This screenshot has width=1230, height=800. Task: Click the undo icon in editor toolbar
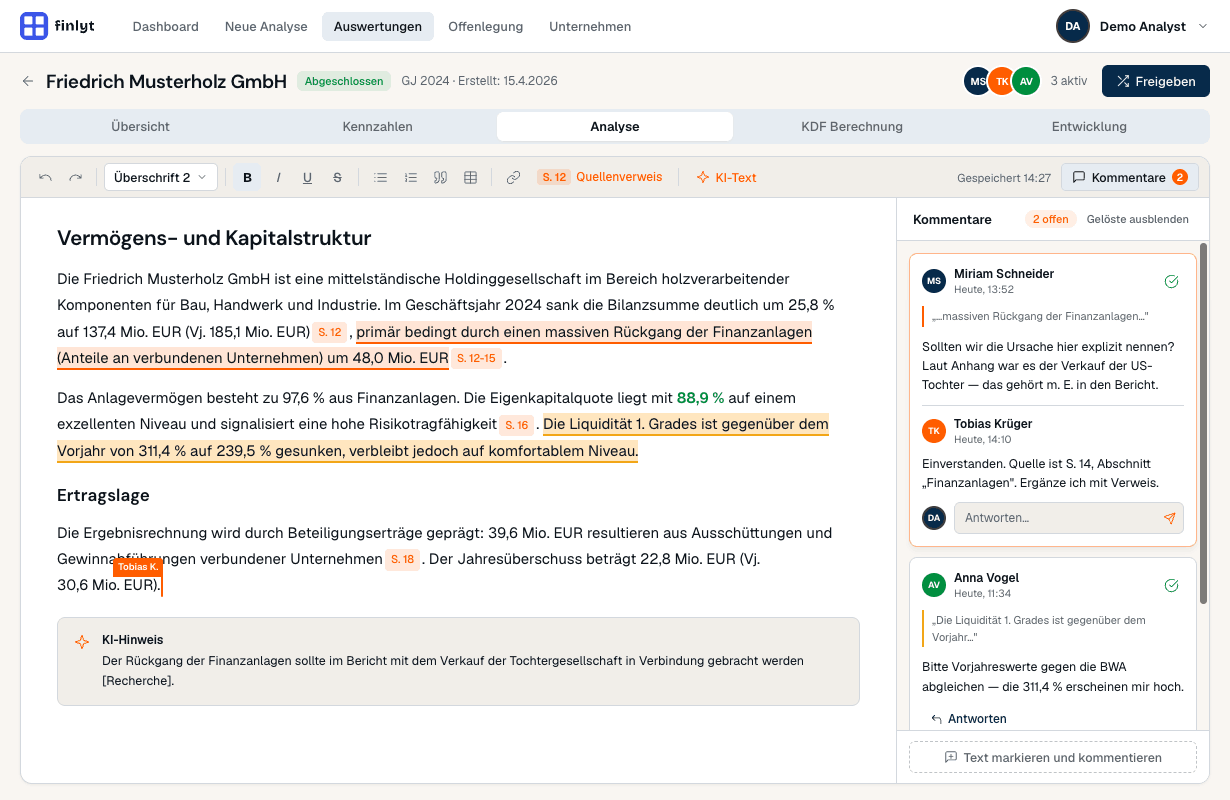click(45, 177)
